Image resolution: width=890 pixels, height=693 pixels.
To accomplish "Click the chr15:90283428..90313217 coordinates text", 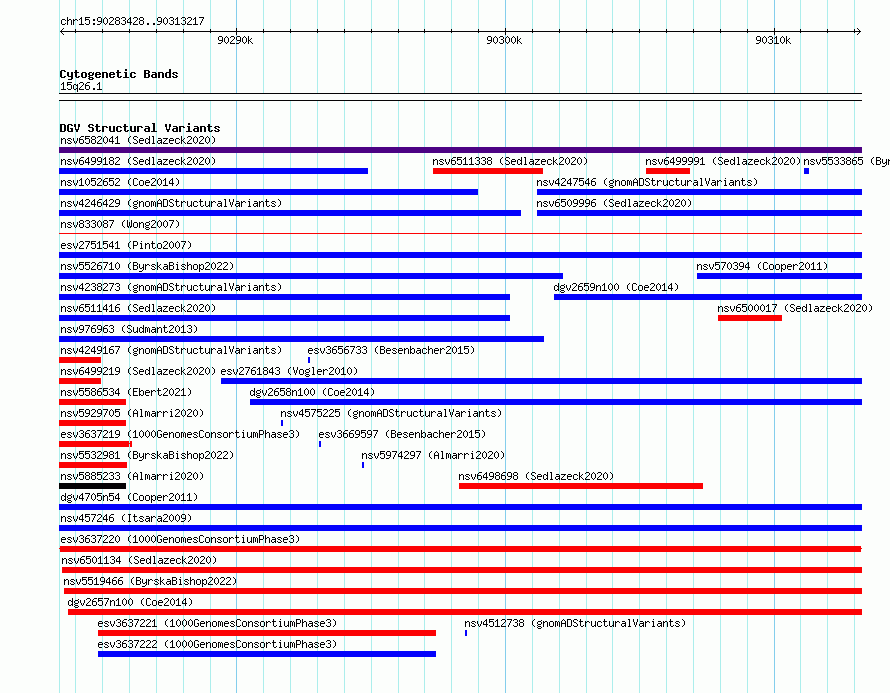I will click(x=132, y=22).
